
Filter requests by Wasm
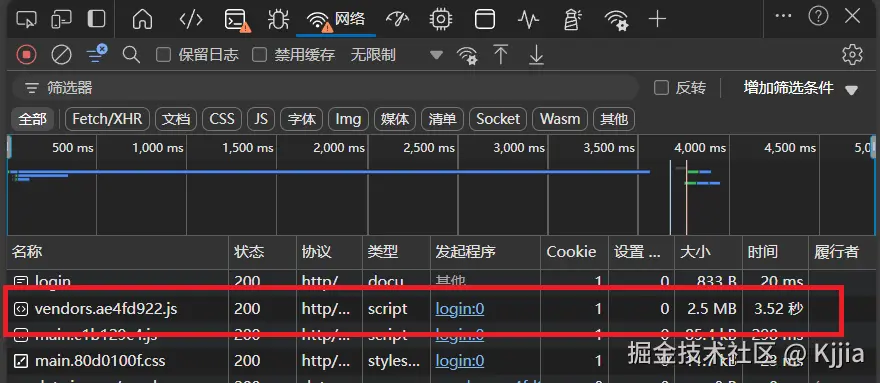point(560,119)
